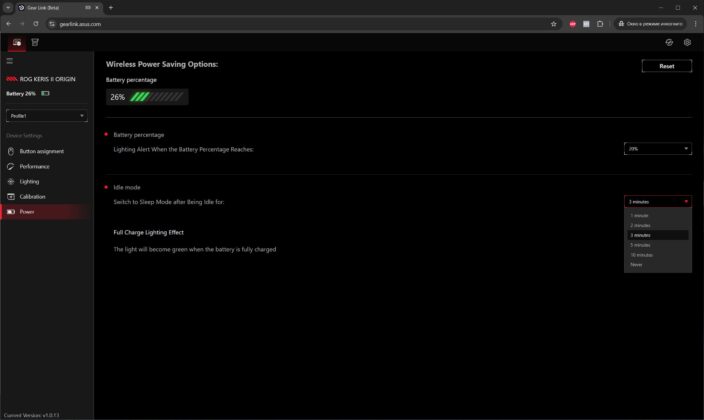704x420 pixels.
Task: Click 'Idle mode' section label
Action: pos(127,187)
